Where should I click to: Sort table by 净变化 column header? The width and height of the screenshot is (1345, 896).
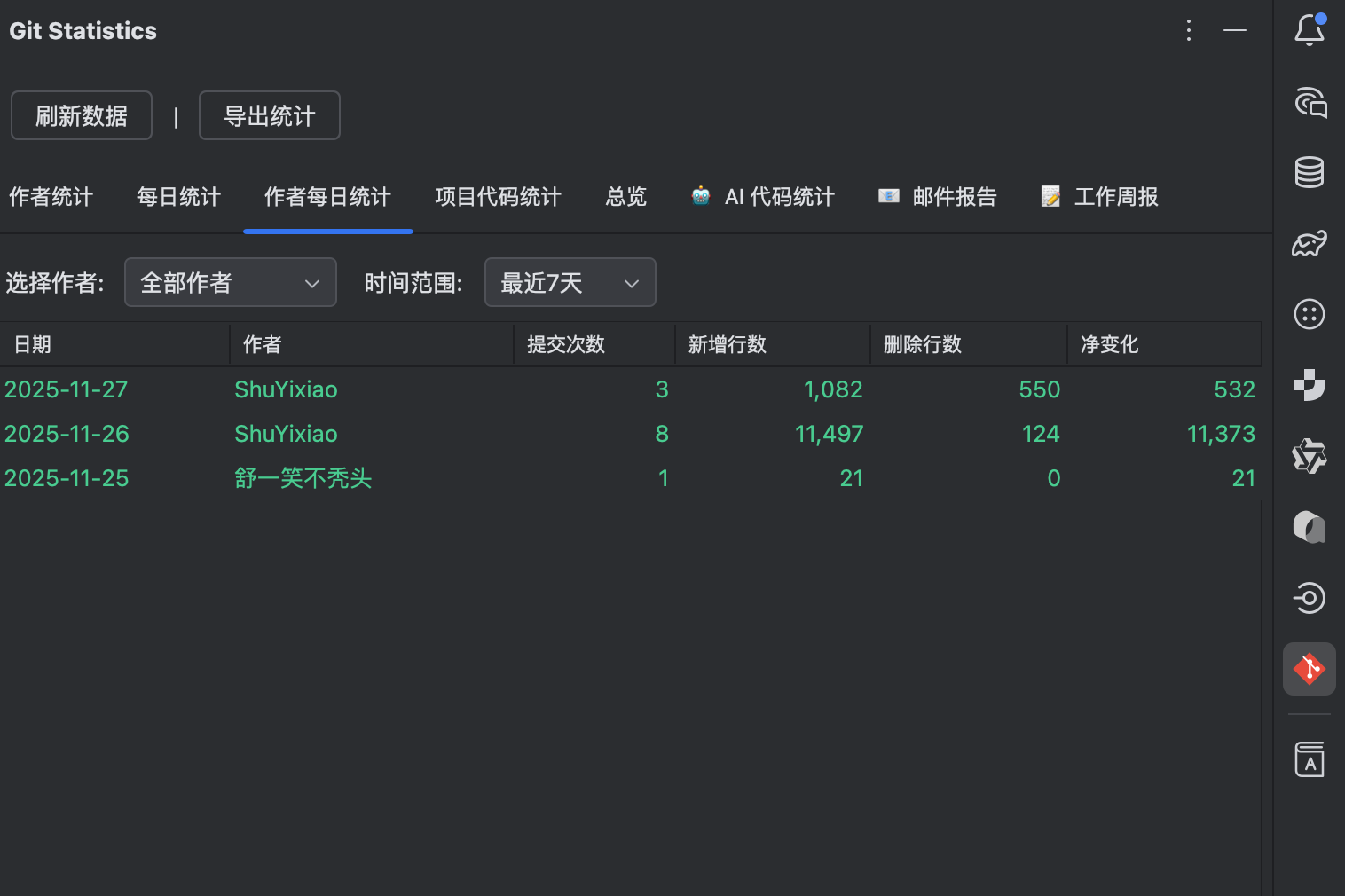point(1109,344)
